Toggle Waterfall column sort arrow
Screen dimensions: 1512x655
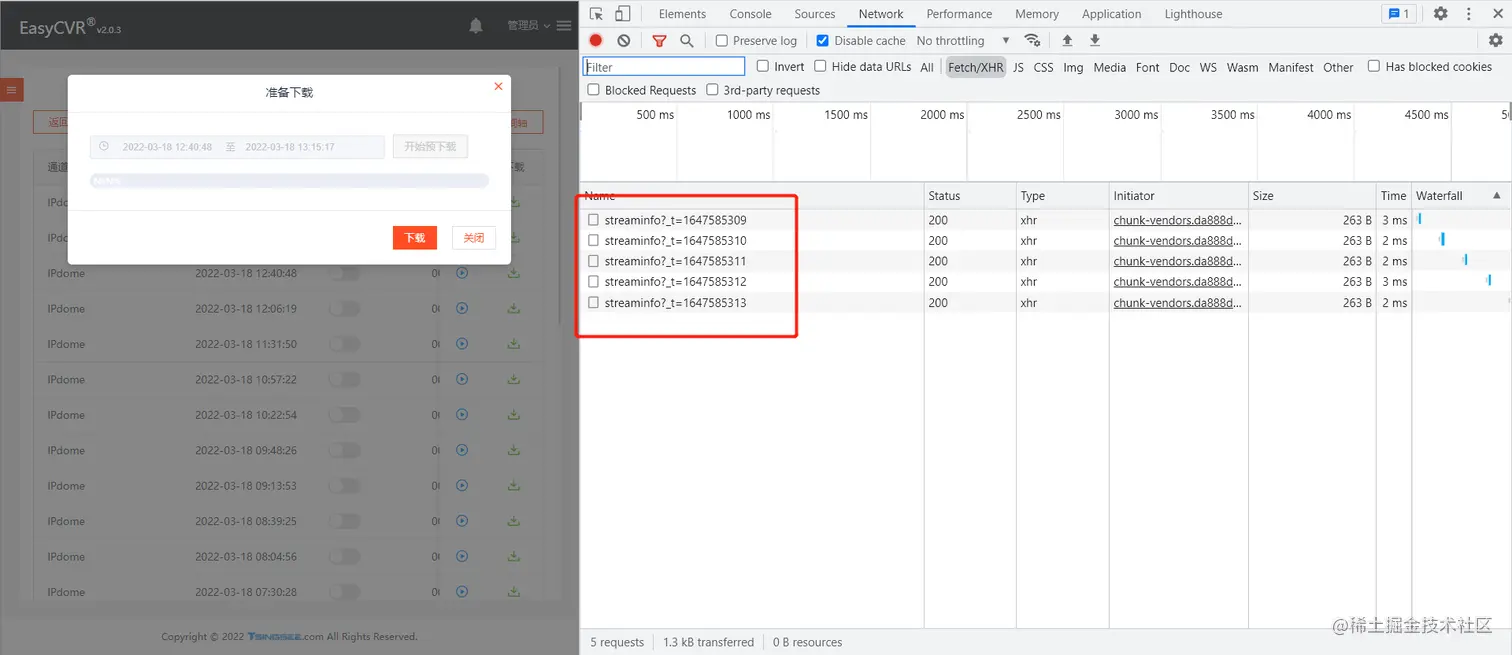pyautogui.click(x=1497, y=196)
